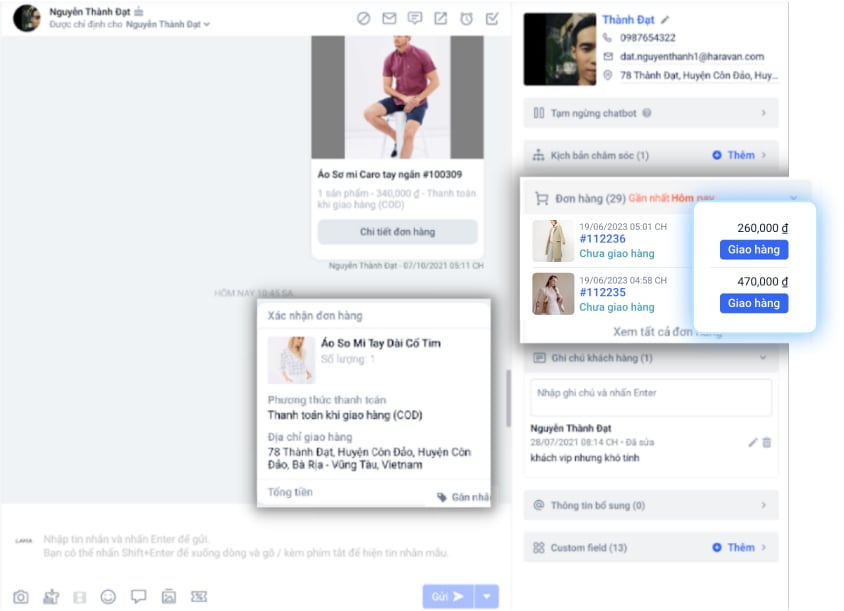
Task: Click the camera icon below message box
Action: coord(20,596)
